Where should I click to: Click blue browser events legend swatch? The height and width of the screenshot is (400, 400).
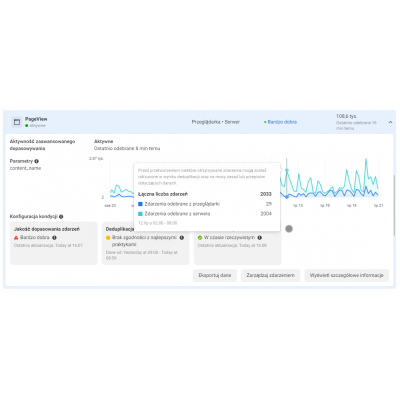[x=140, y=204]
